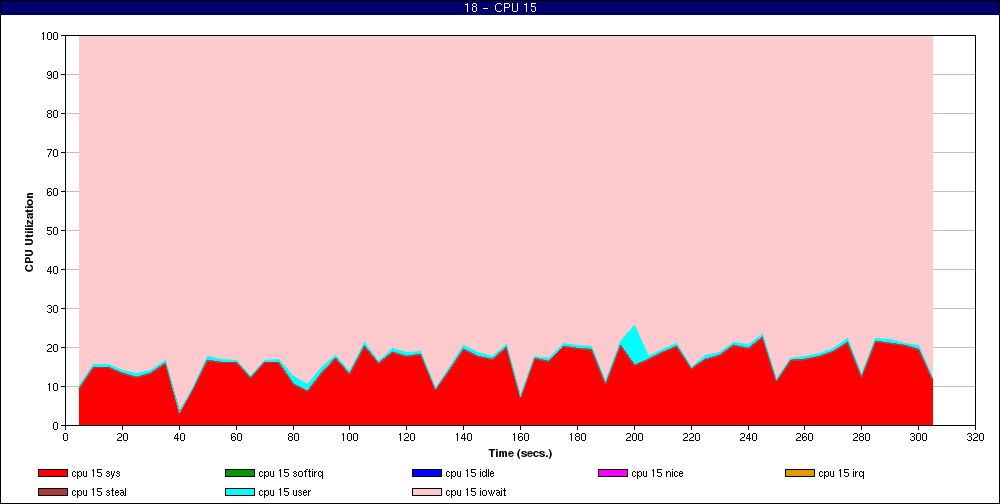Image resolution: width=1000 pixels, height=504 pixels.
Task: Click the 'CPU Utilization' y-axis title
Action: tap(29, 232)
